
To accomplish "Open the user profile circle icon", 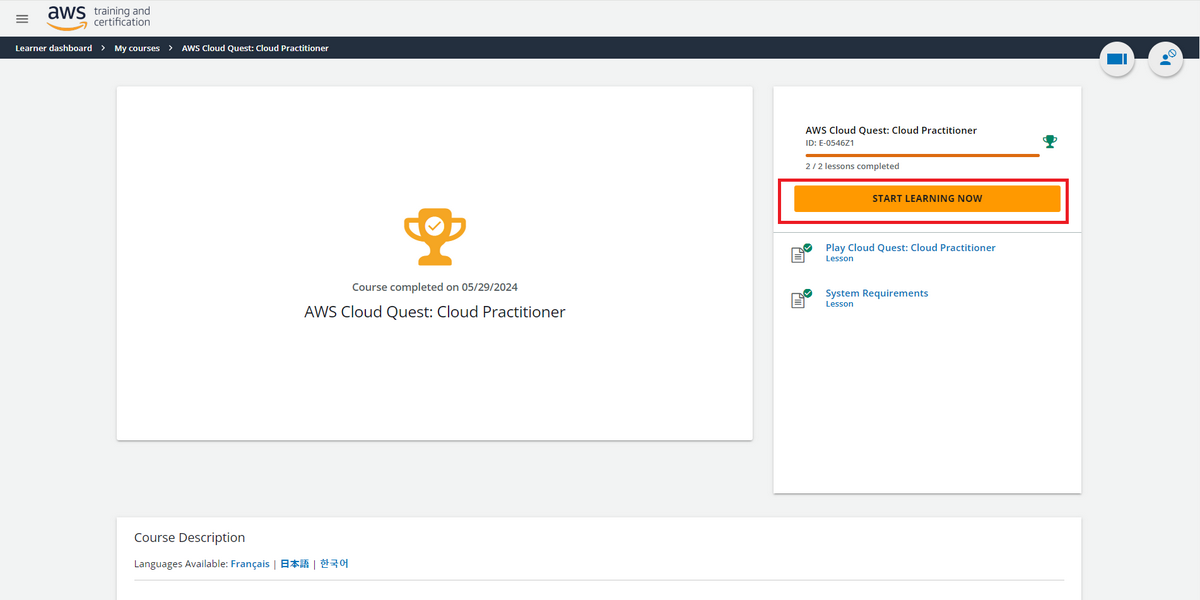I will coord(1165,59).
